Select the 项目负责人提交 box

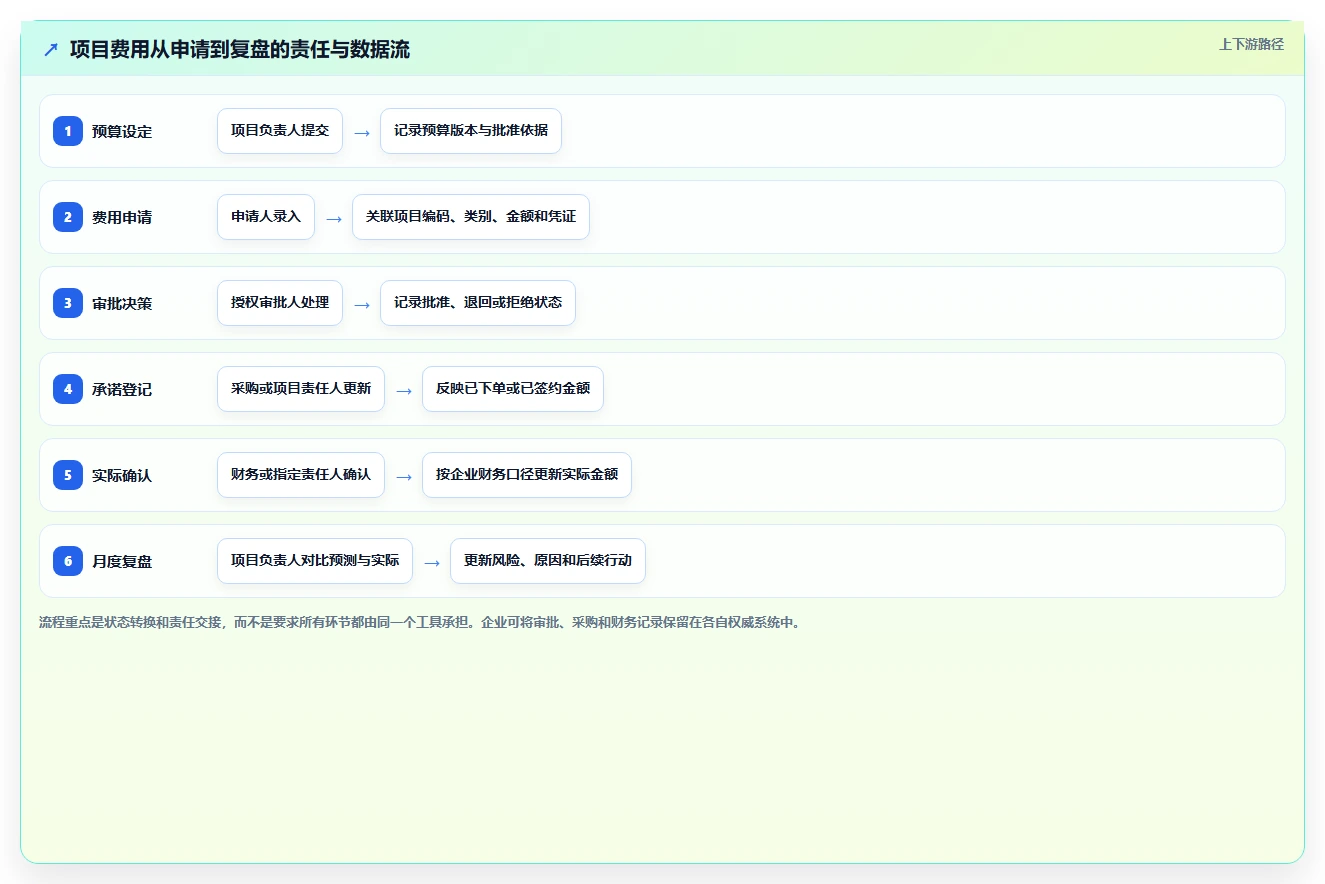click(280, 131)
